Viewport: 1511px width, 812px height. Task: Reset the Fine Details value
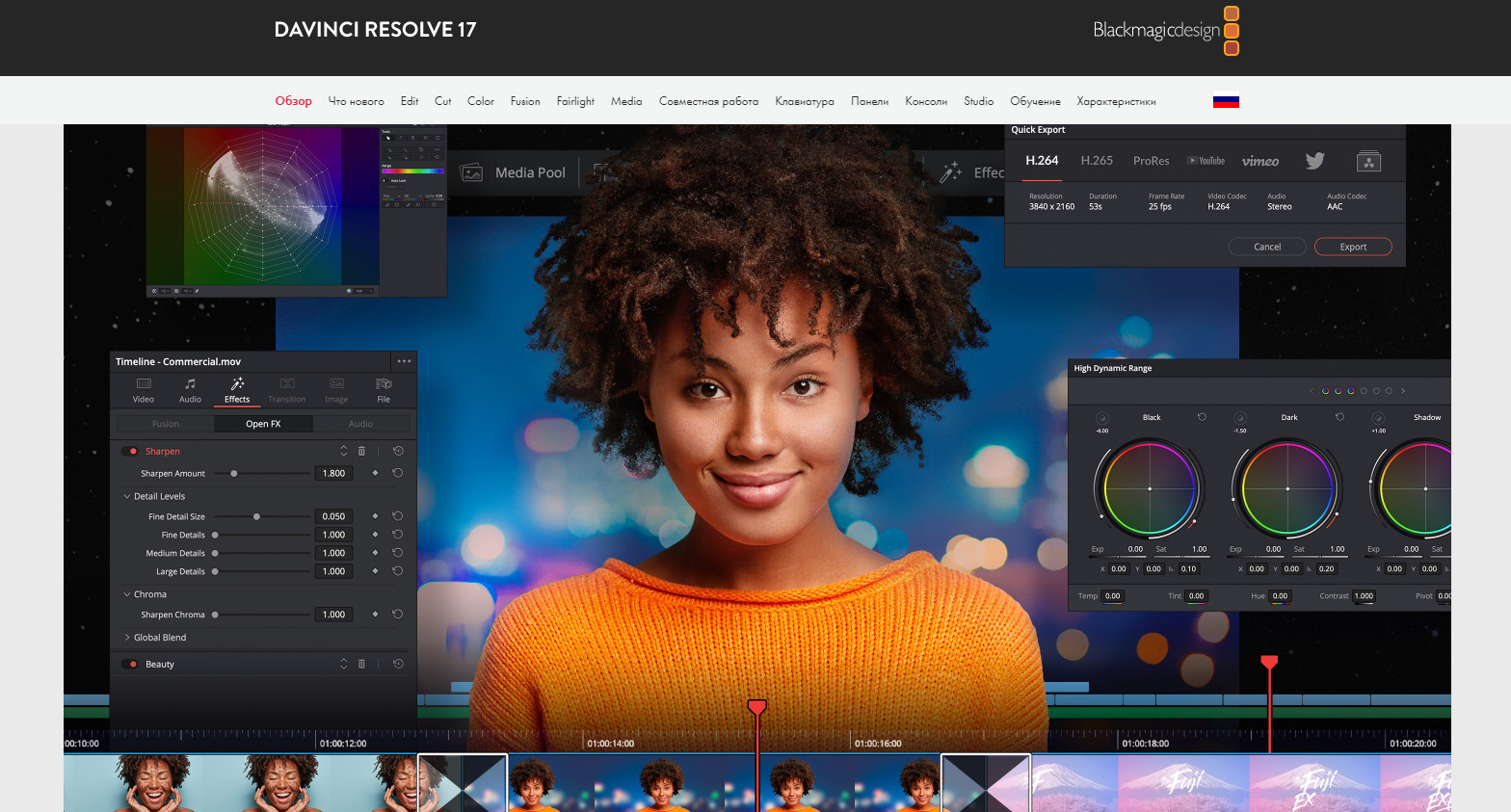tap(397, 535)
